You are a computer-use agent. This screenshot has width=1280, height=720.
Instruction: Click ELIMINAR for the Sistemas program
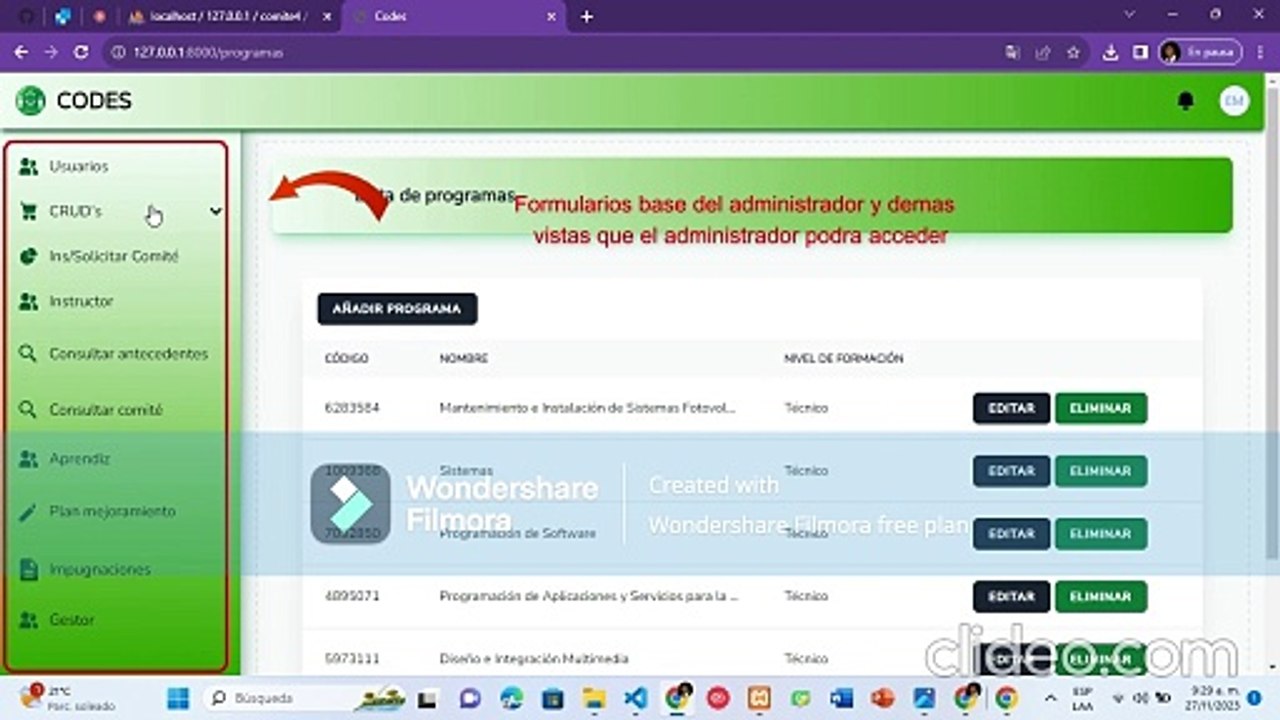click(1100, 471)
